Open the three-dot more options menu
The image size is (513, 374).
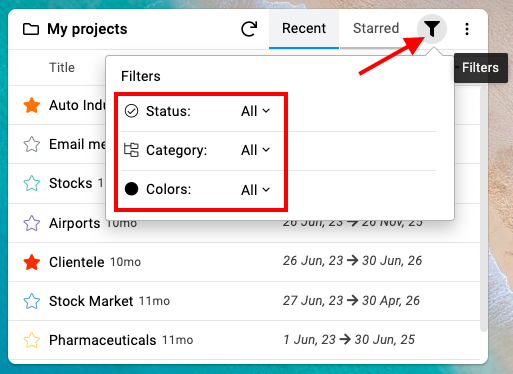(467, 29)
